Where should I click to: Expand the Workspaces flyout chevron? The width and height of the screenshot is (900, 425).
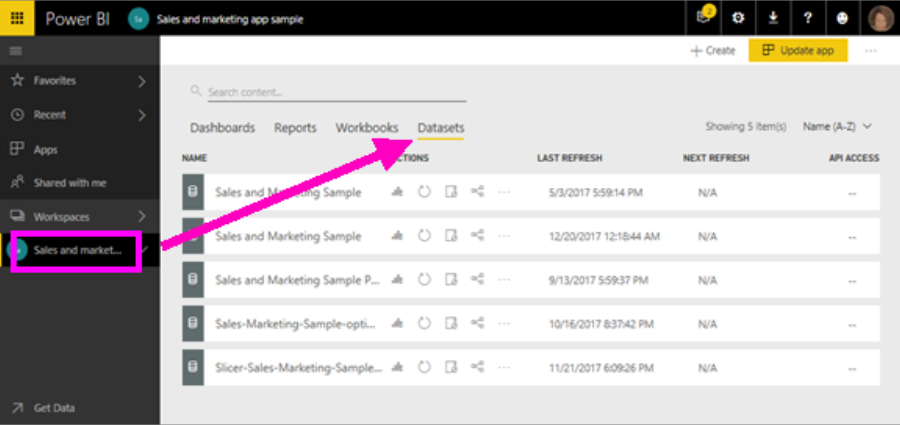pos(142,217)
